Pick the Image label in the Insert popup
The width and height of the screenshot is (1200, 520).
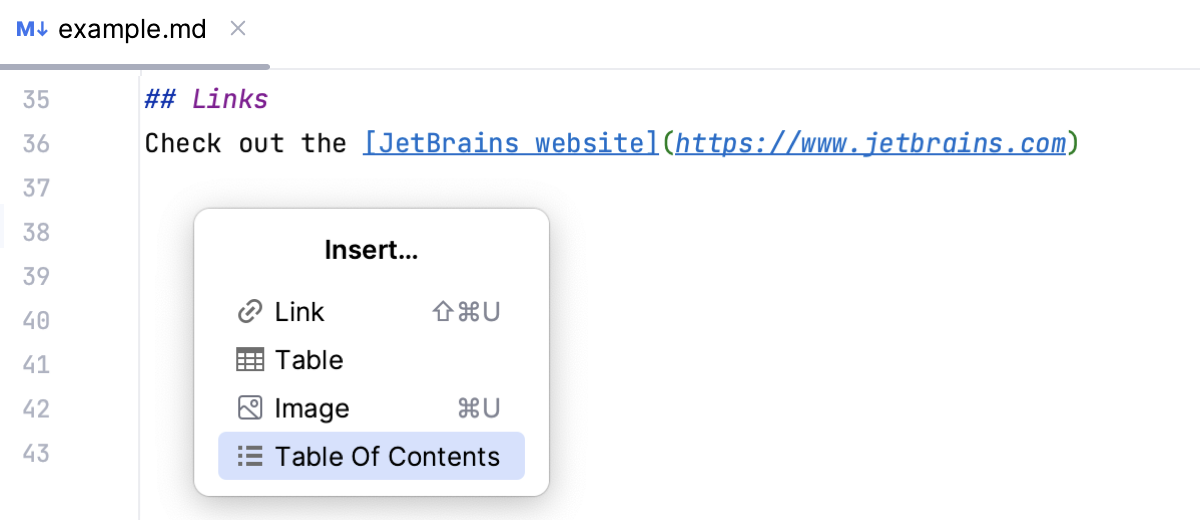312,408
